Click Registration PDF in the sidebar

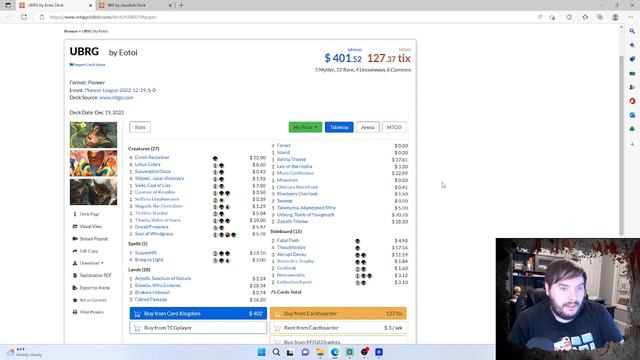point(92,276)
